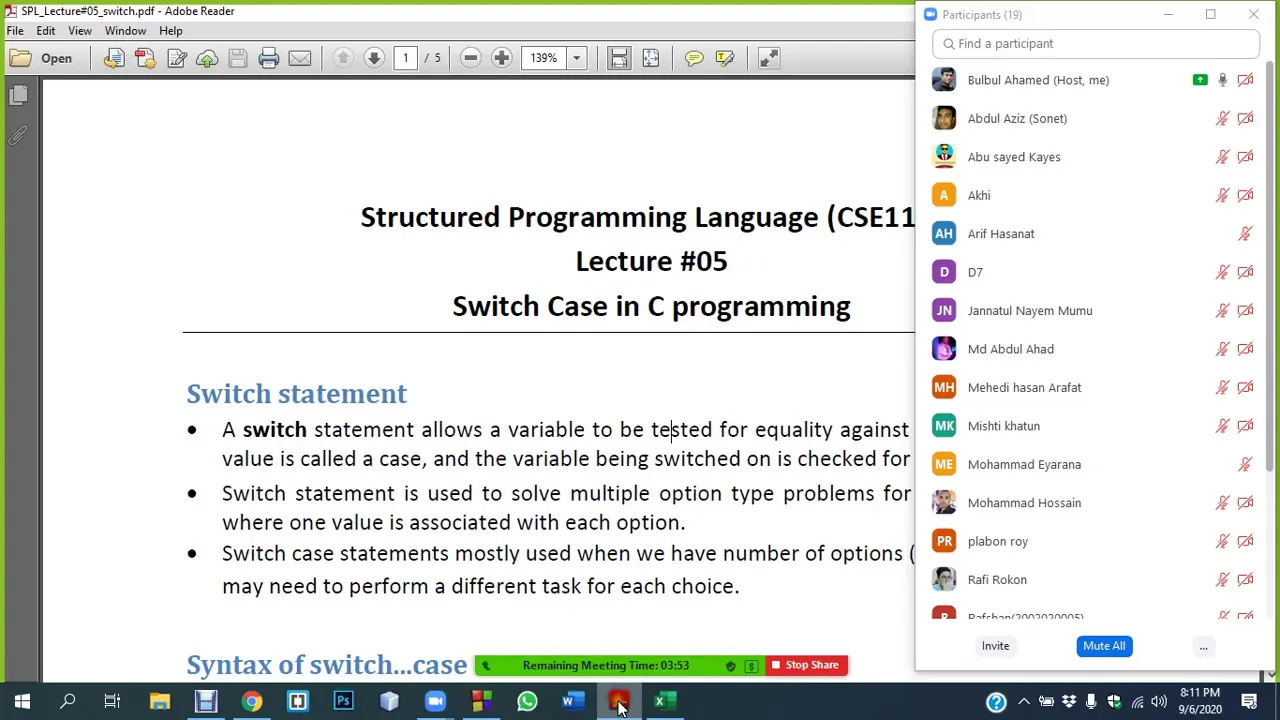
Task: Toggle fit-width scrolling mode icon
Action: (619, 58)
